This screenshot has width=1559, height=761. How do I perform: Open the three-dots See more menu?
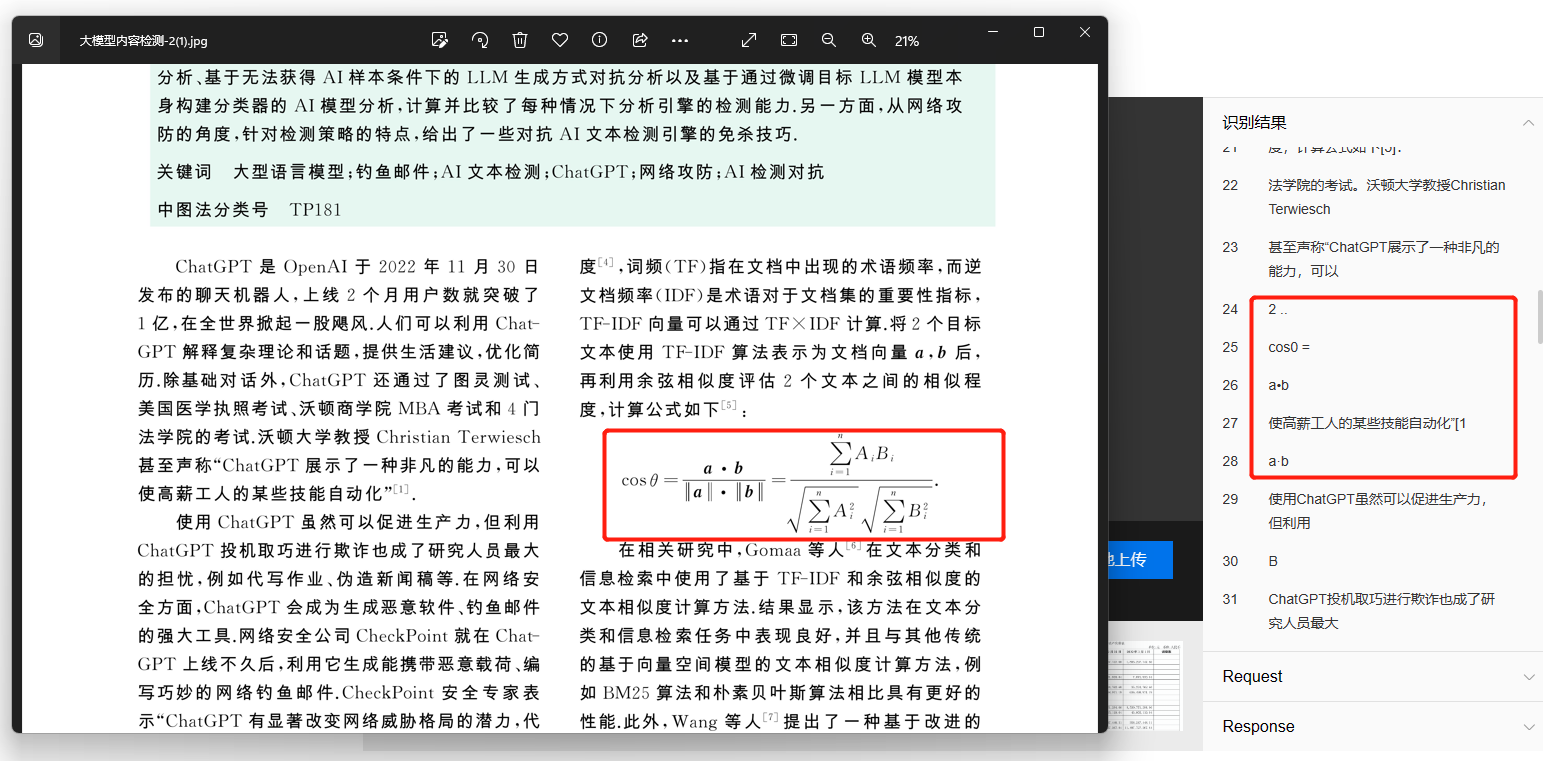tap(680, 40)
